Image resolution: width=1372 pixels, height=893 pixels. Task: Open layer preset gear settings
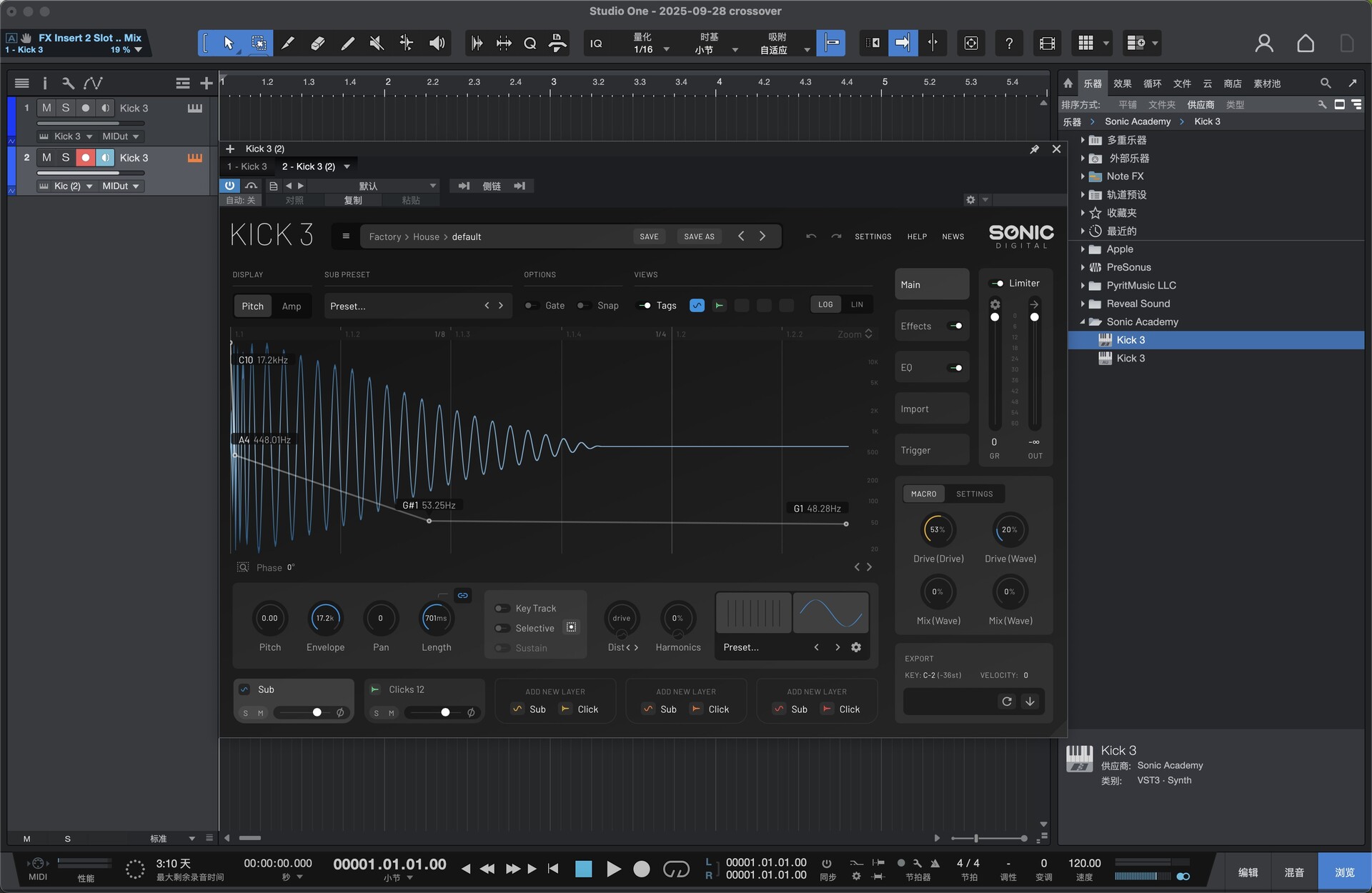pos(856,647)
